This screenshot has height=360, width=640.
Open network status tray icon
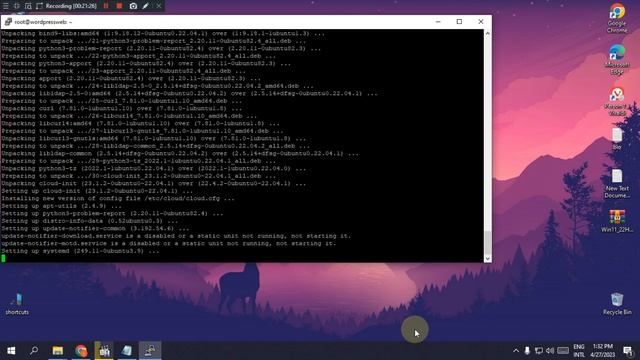click(539, 351)
